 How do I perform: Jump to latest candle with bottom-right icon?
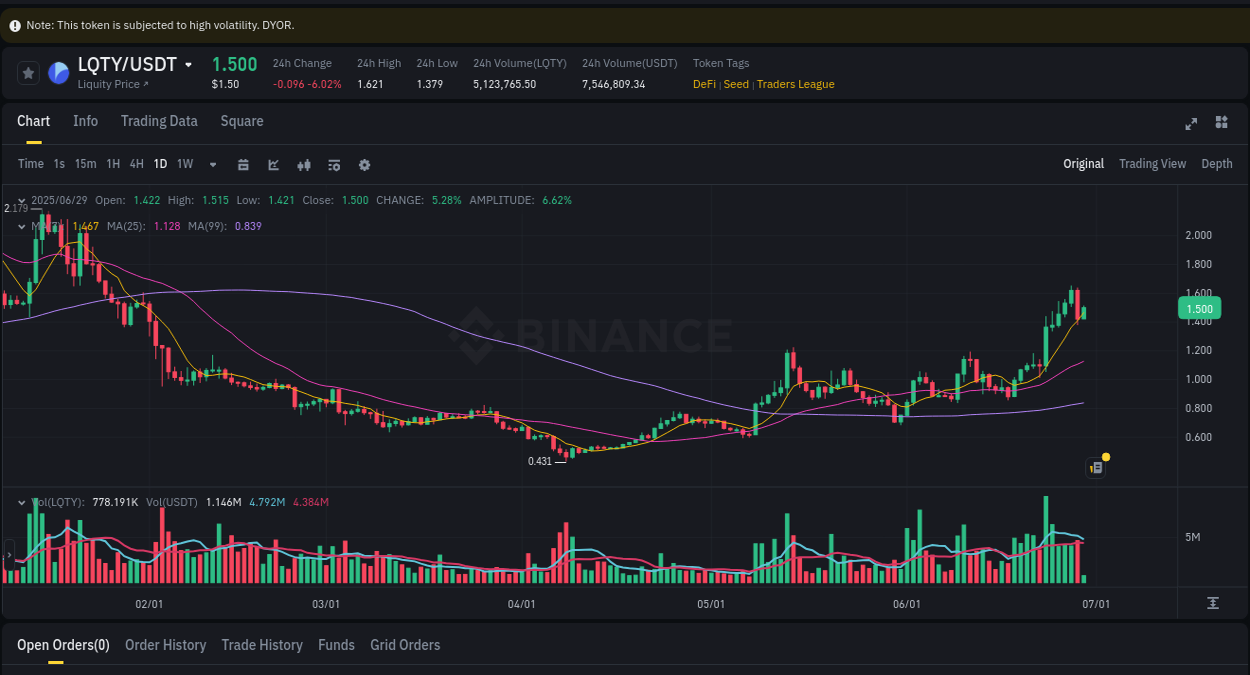pos(1212,603)
